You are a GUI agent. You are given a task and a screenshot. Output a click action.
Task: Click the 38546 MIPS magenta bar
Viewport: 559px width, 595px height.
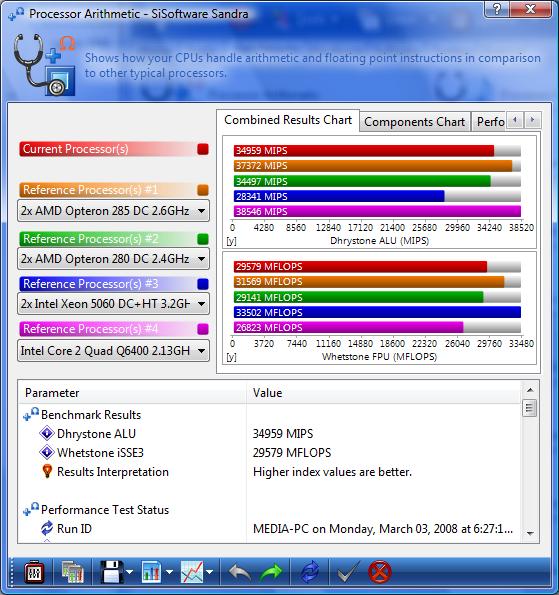377,211
